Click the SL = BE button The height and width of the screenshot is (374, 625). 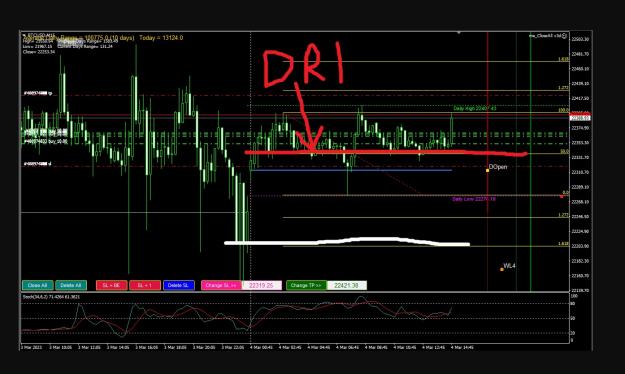click(x=111, y=285)
